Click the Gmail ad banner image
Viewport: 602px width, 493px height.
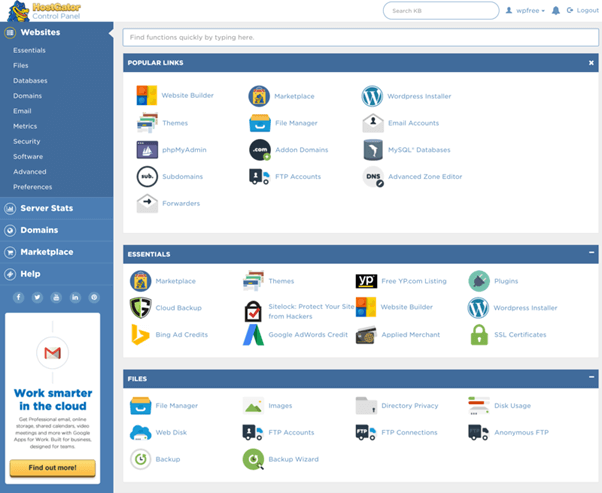[x=53, y=352]
